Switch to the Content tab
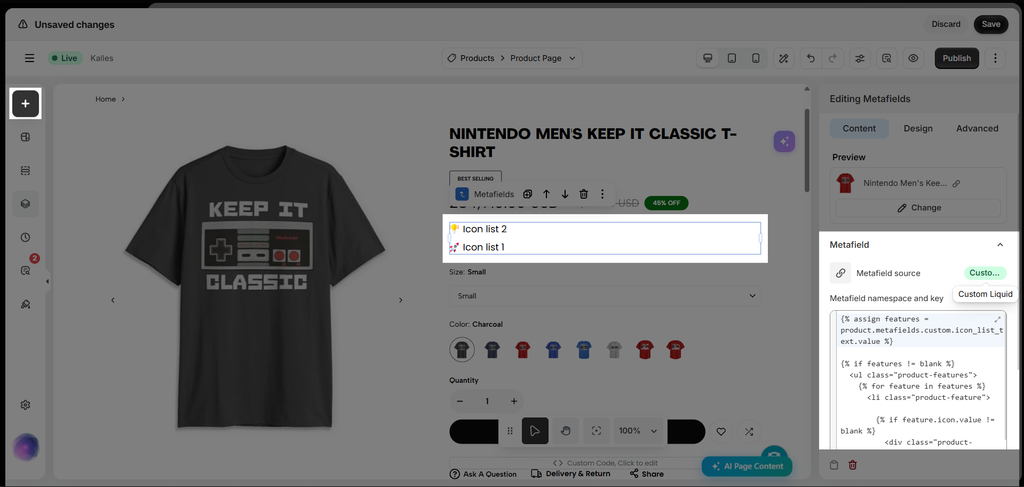This screenshot has height=487, width=1024. [x=859, y=129]
